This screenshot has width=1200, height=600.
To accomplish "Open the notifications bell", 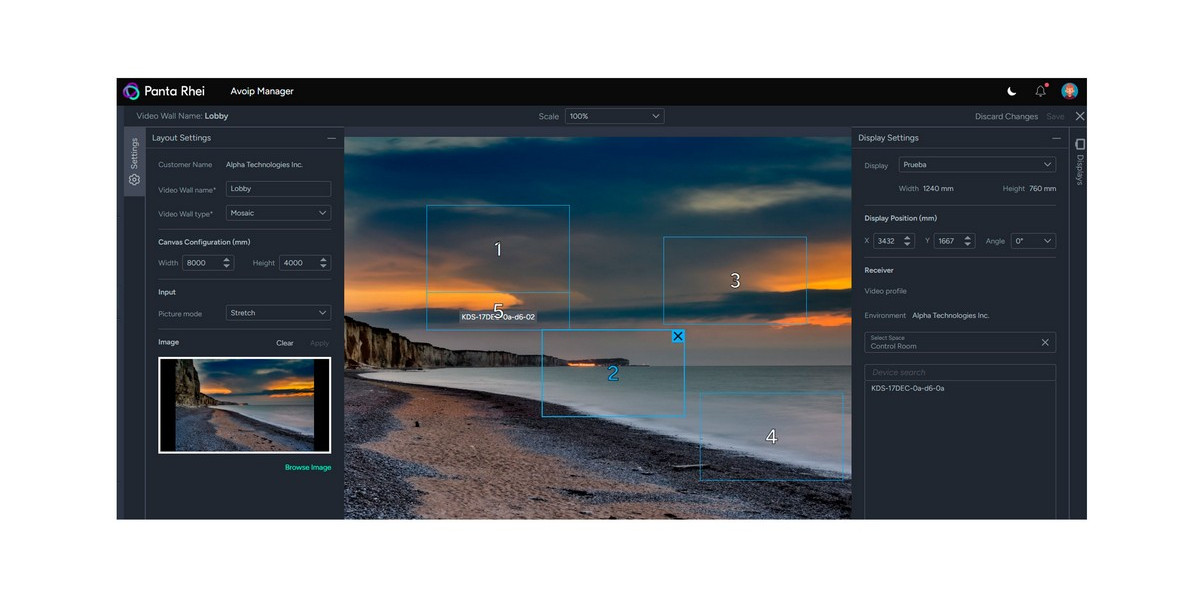I will point(1040,91).
